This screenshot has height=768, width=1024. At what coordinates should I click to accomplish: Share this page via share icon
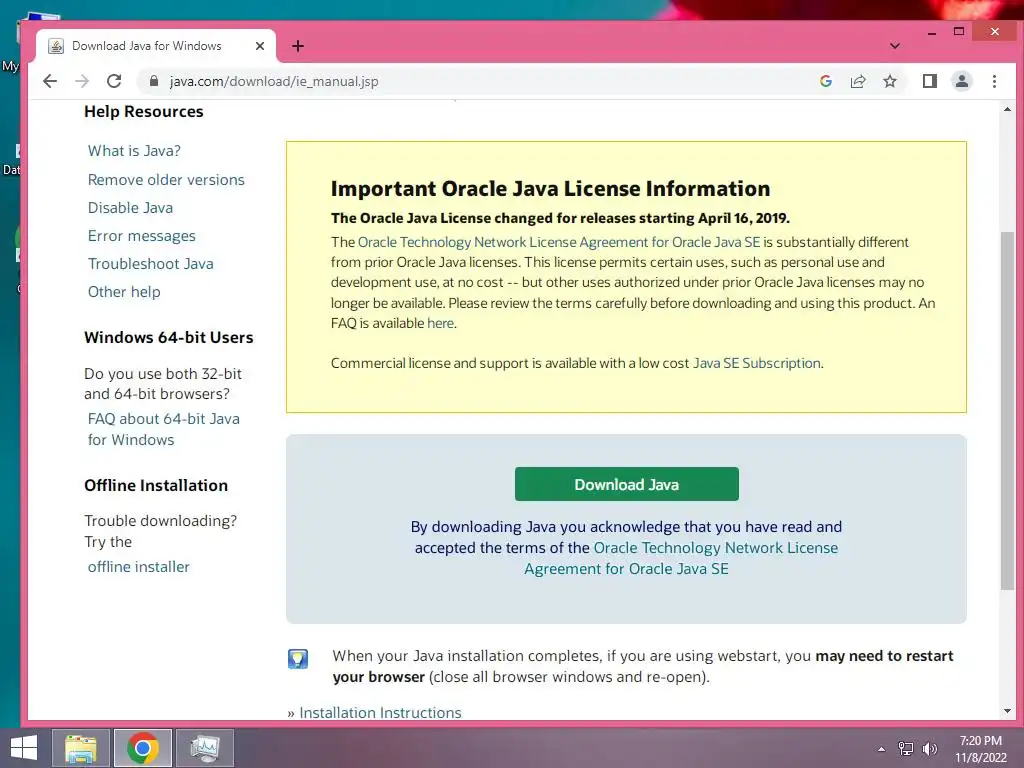pos(857,81)
